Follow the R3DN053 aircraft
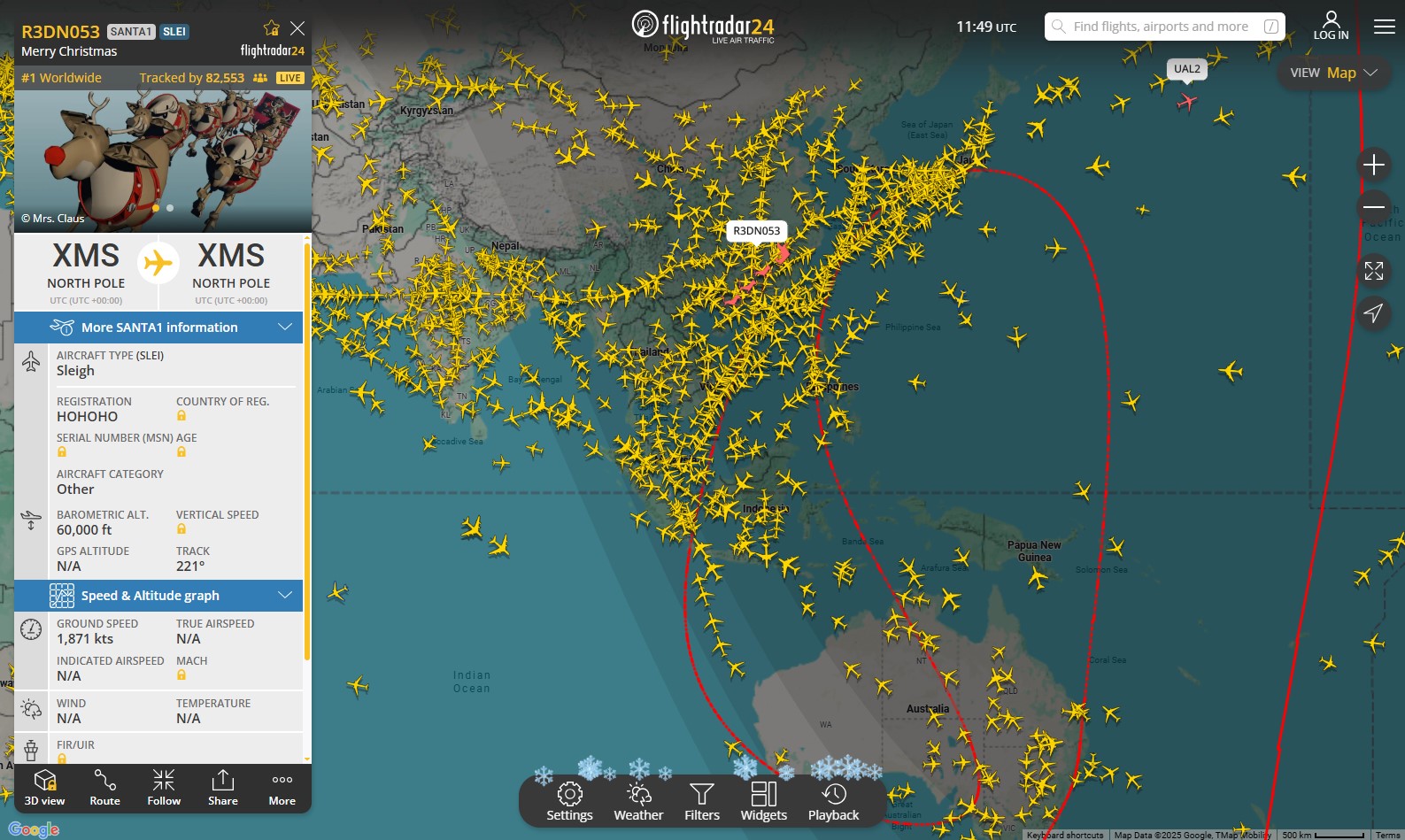 point(164,787)
